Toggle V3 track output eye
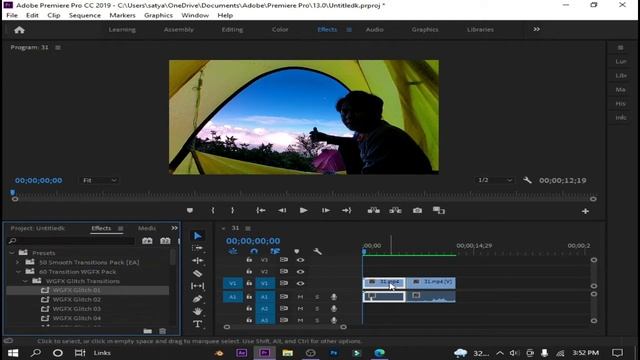Screen dimensions: 640x360 [300, 260]
